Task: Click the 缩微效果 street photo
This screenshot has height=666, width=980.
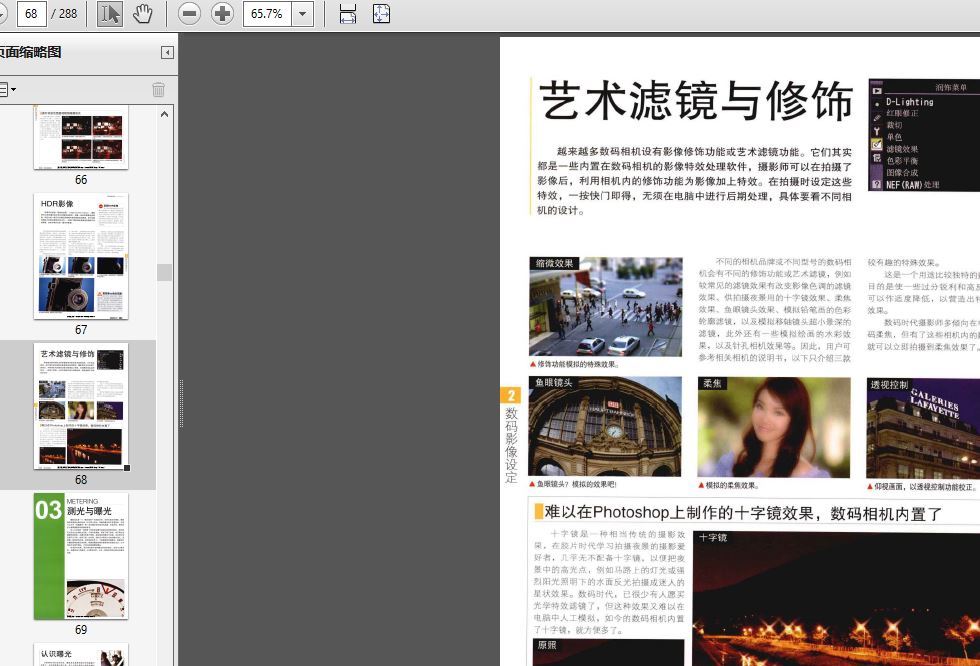Action: pyautogui.click(x=606, y=307)
